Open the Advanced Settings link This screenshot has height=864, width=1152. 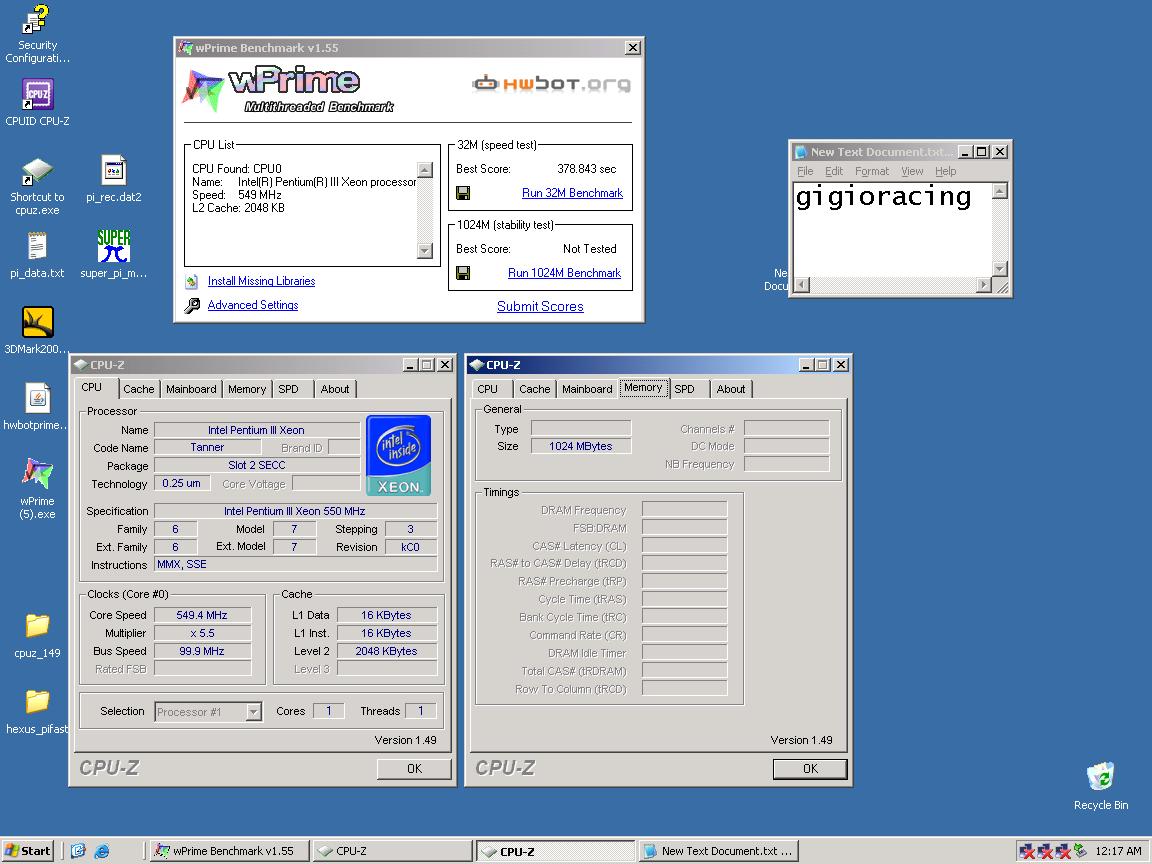pos(253,306)
